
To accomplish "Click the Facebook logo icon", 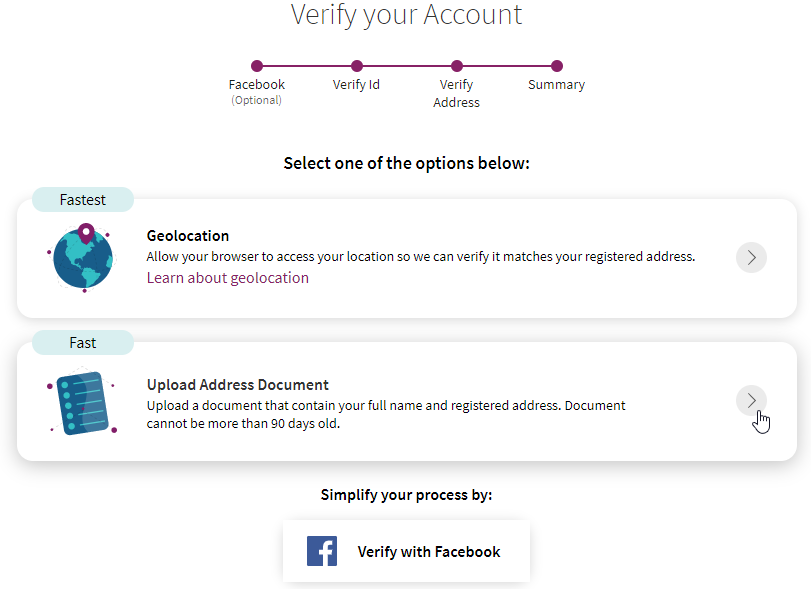I will point(322,551).
